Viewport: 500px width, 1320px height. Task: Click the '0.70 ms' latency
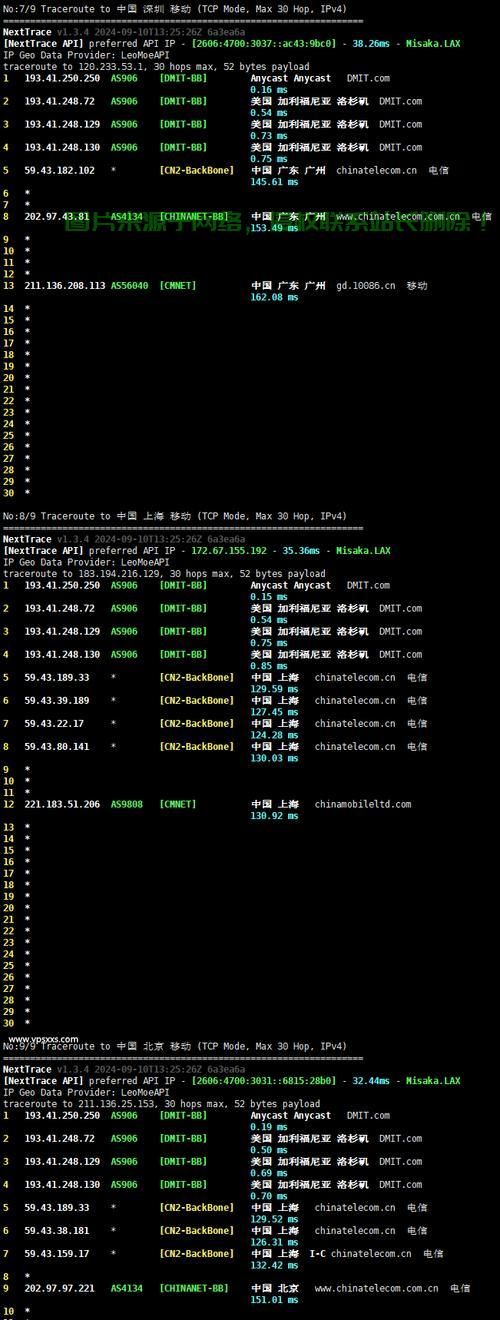(268, 1195)
